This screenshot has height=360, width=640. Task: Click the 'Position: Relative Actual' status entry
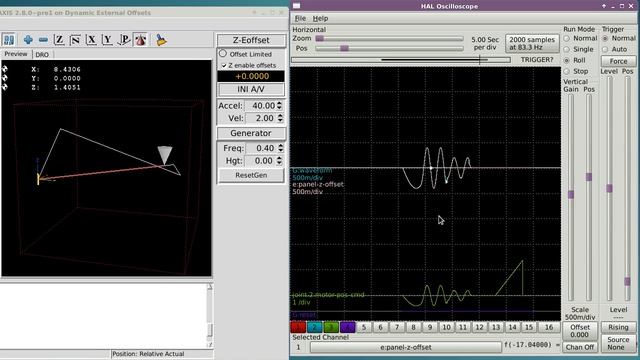pos(148,354)
